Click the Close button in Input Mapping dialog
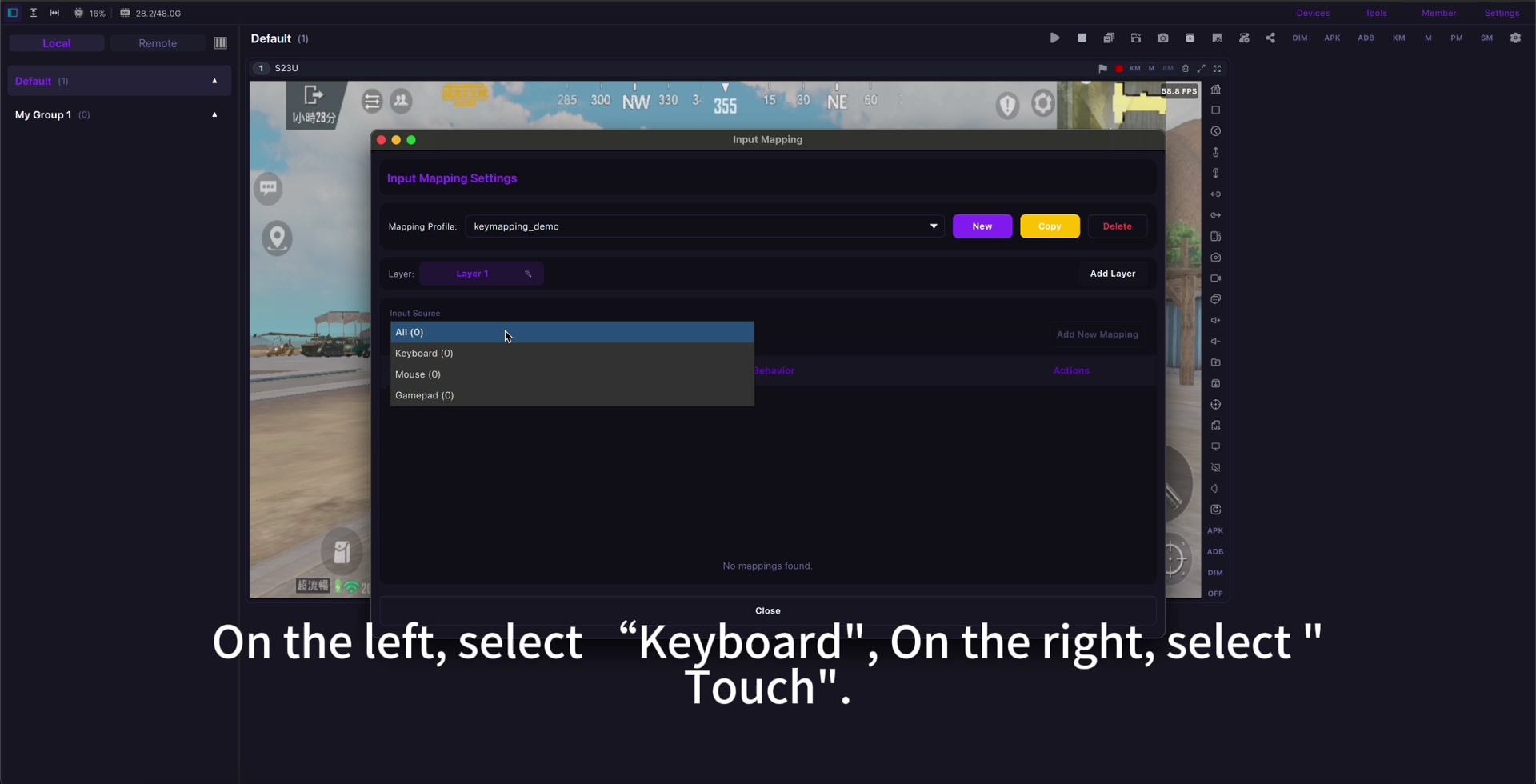The image size is (1536, 784). pyautogui.click(x=768, y=610)
